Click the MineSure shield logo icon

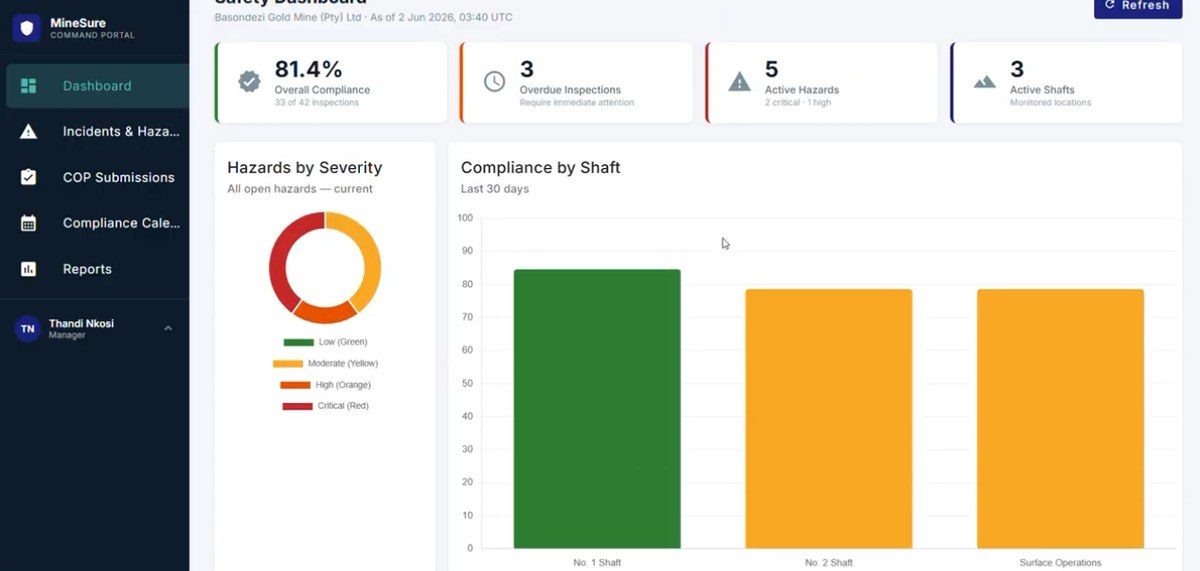(27, 28)
